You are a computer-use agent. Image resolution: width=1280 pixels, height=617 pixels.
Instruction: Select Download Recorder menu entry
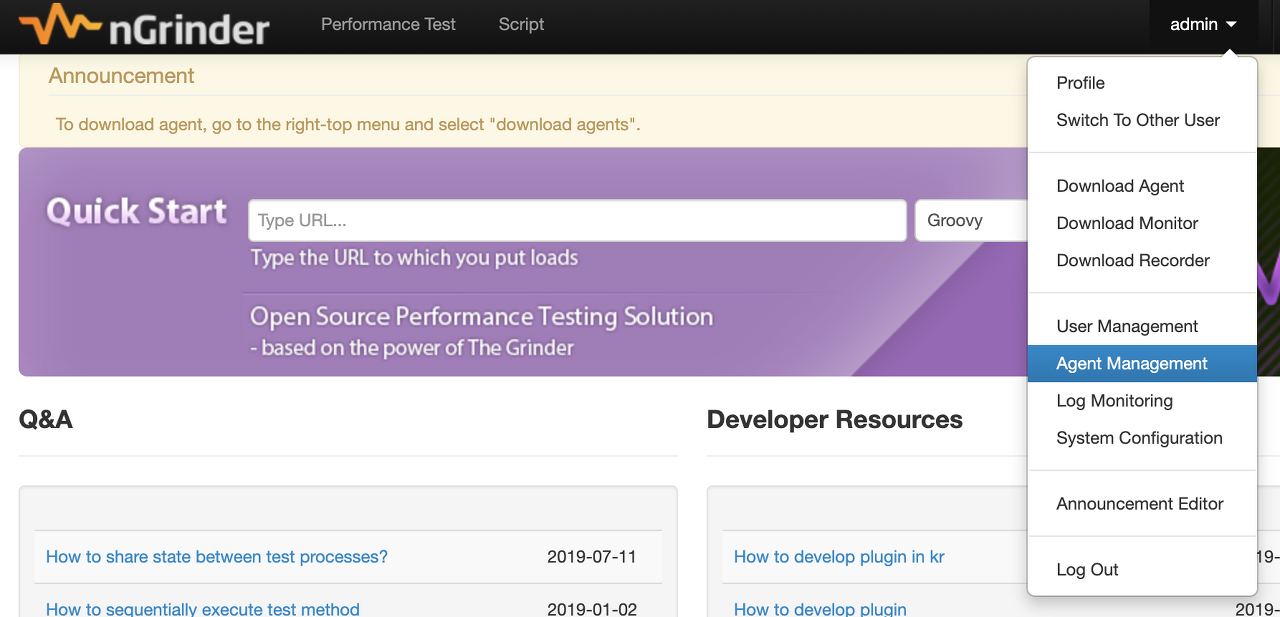click(x=1133, y=260)
